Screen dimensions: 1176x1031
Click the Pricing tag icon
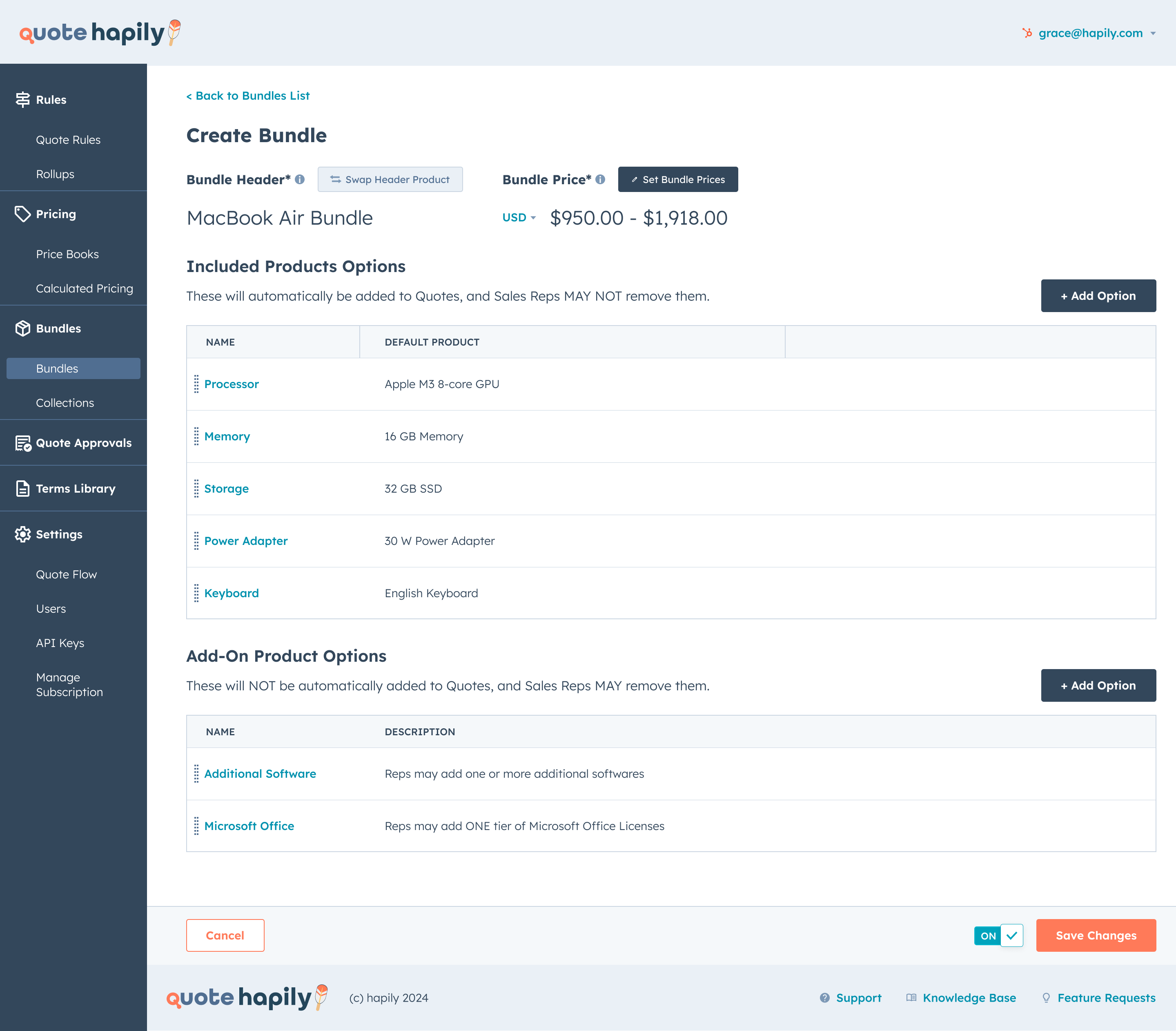(22, 214)
